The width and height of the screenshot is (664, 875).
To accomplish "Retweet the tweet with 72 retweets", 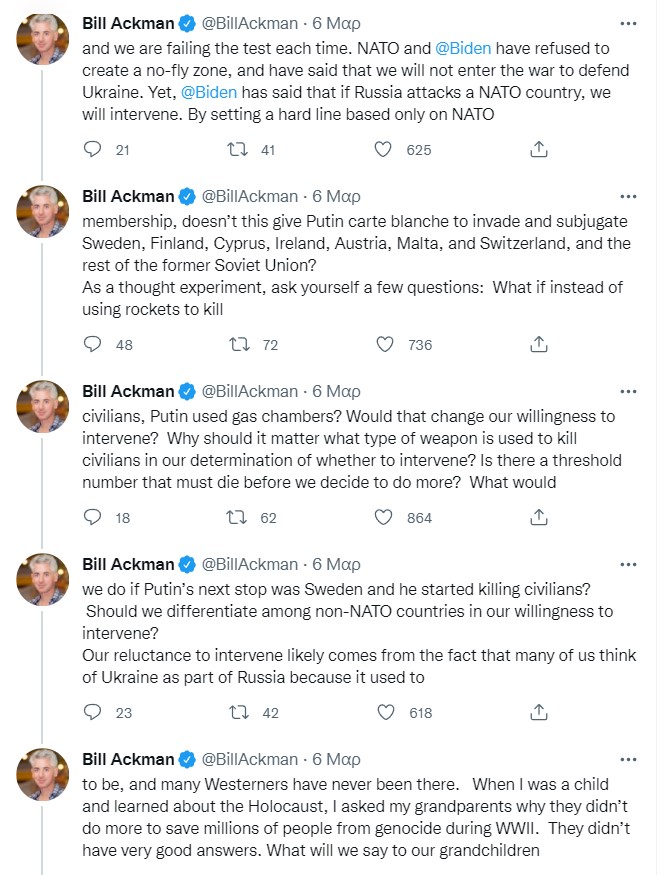I will (x=238, y=344).
